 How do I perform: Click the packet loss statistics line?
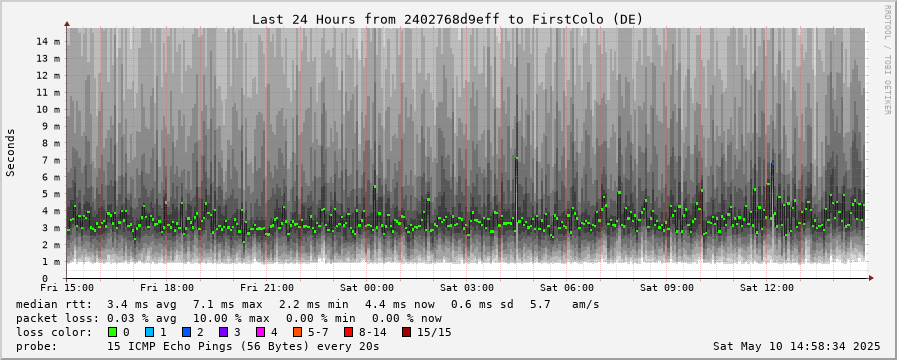click(x=229, y=318)
